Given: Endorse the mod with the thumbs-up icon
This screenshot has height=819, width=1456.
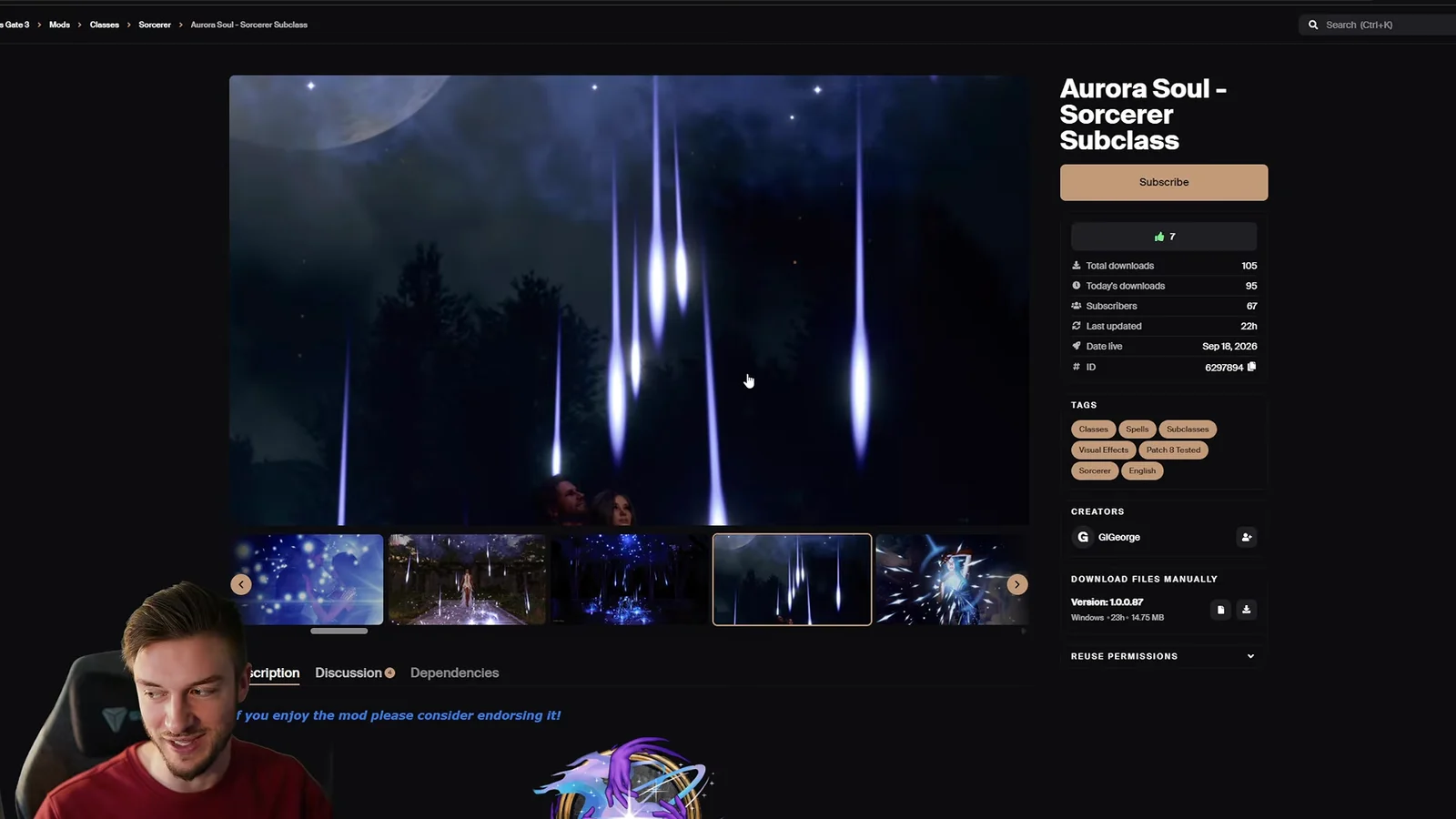Looking at the screenshot, I should click(1159, 237).
